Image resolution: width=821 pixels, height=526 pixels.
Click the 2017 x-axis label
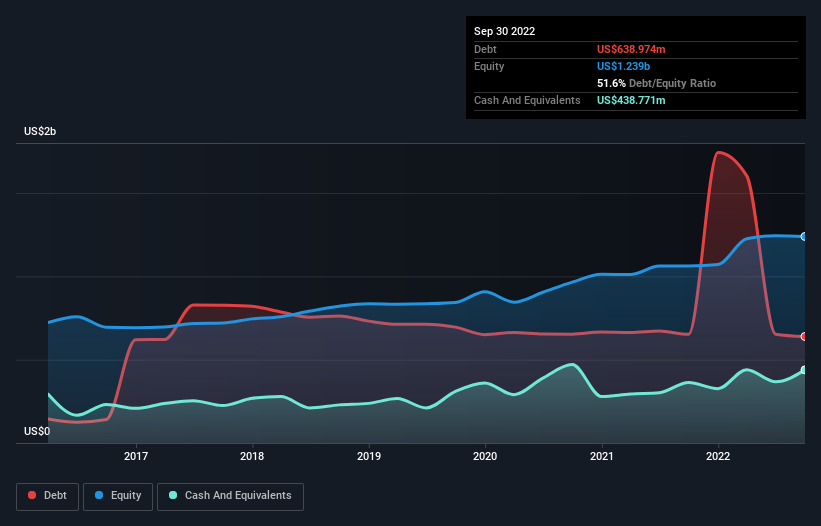point(136,456)
